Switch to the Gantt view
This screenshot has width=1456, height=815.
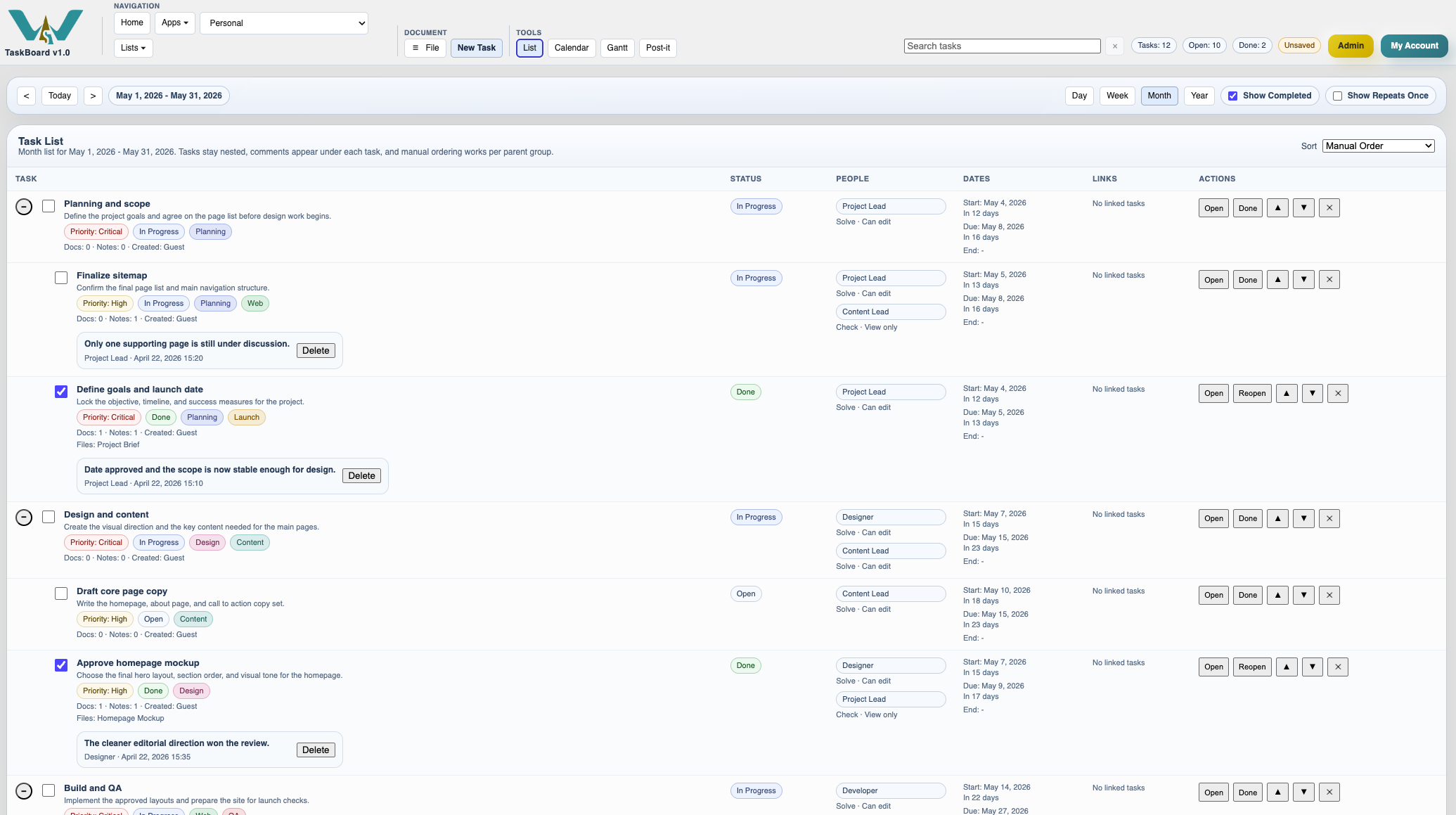(x=617, y=48)
